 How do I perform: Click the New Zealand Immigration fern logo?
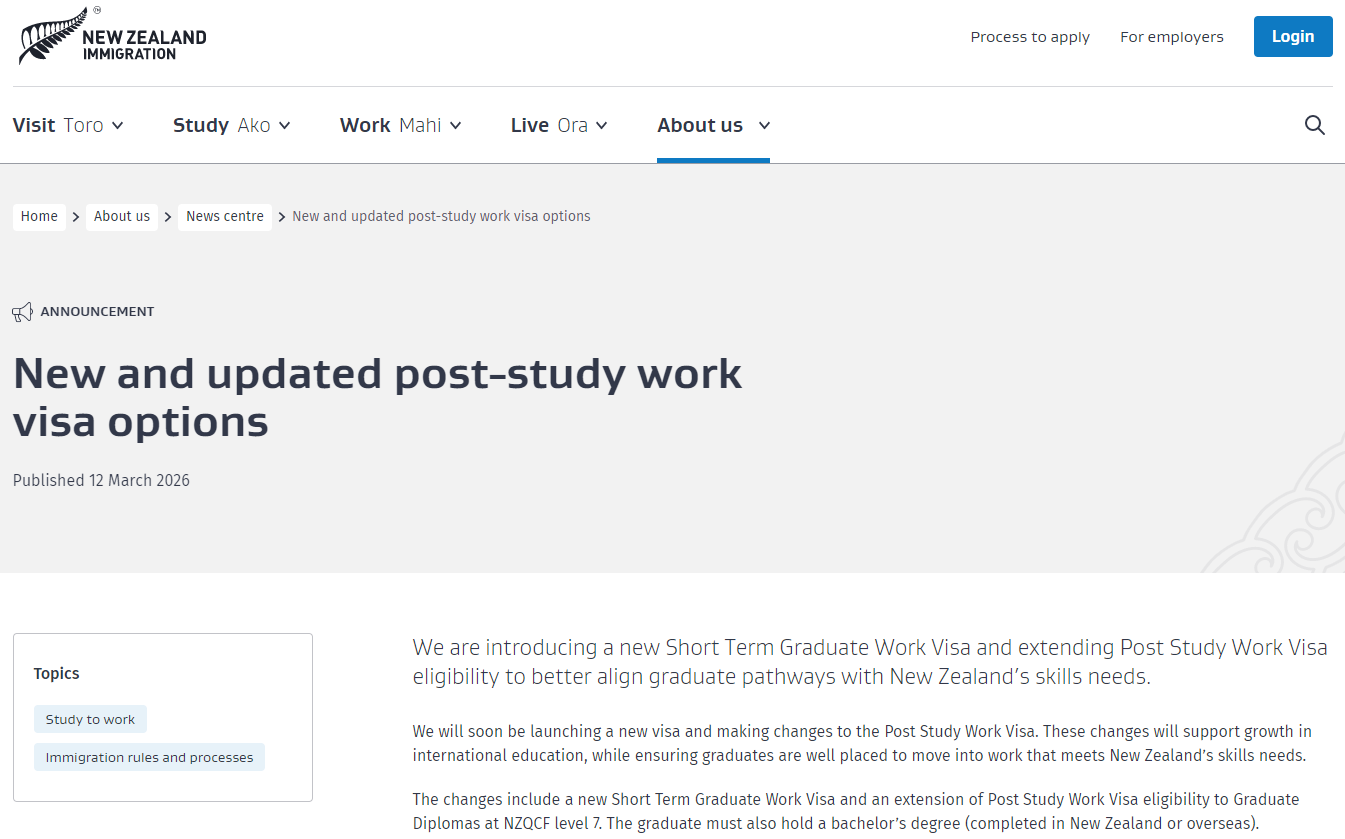point(112,38)
